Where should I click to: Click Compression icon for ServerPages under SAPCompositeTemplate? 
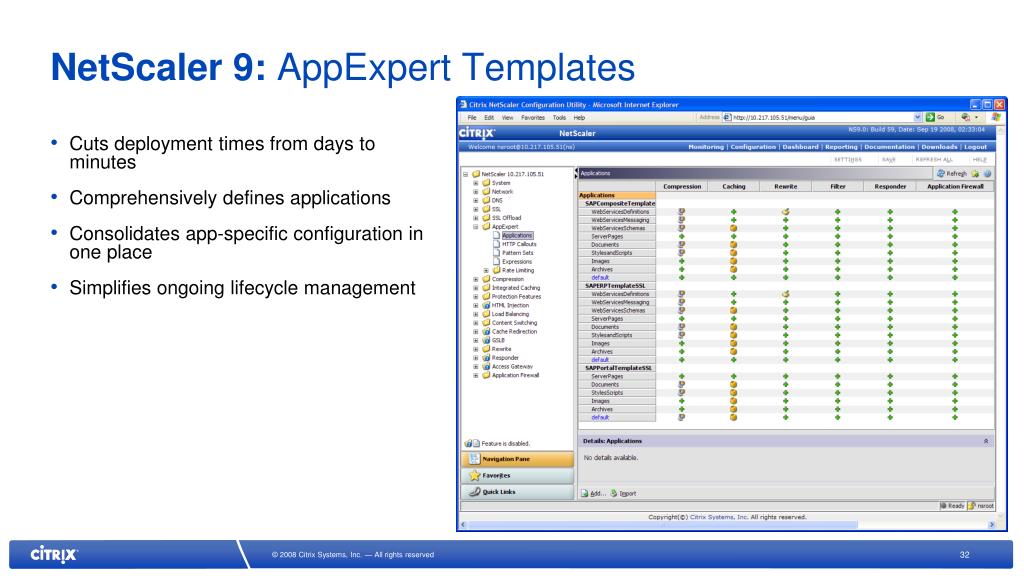tap(682, 236)
